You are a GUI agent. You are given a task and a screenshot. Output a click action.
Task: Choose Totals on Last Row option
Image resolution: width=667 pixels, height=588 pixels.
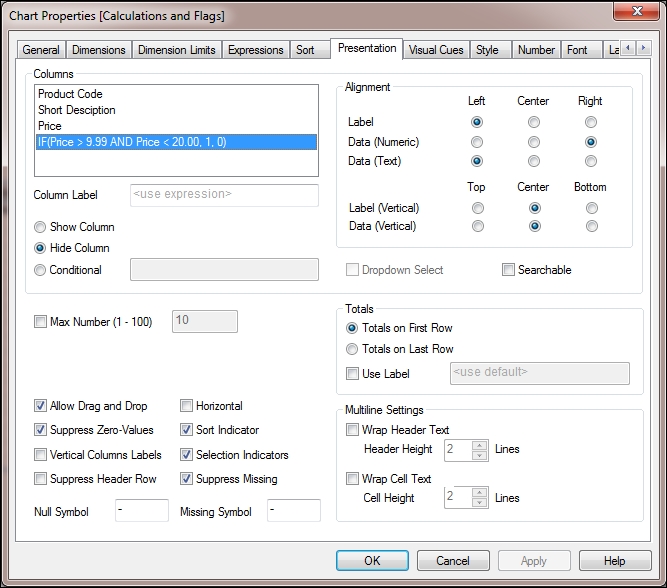coord(352,349)
